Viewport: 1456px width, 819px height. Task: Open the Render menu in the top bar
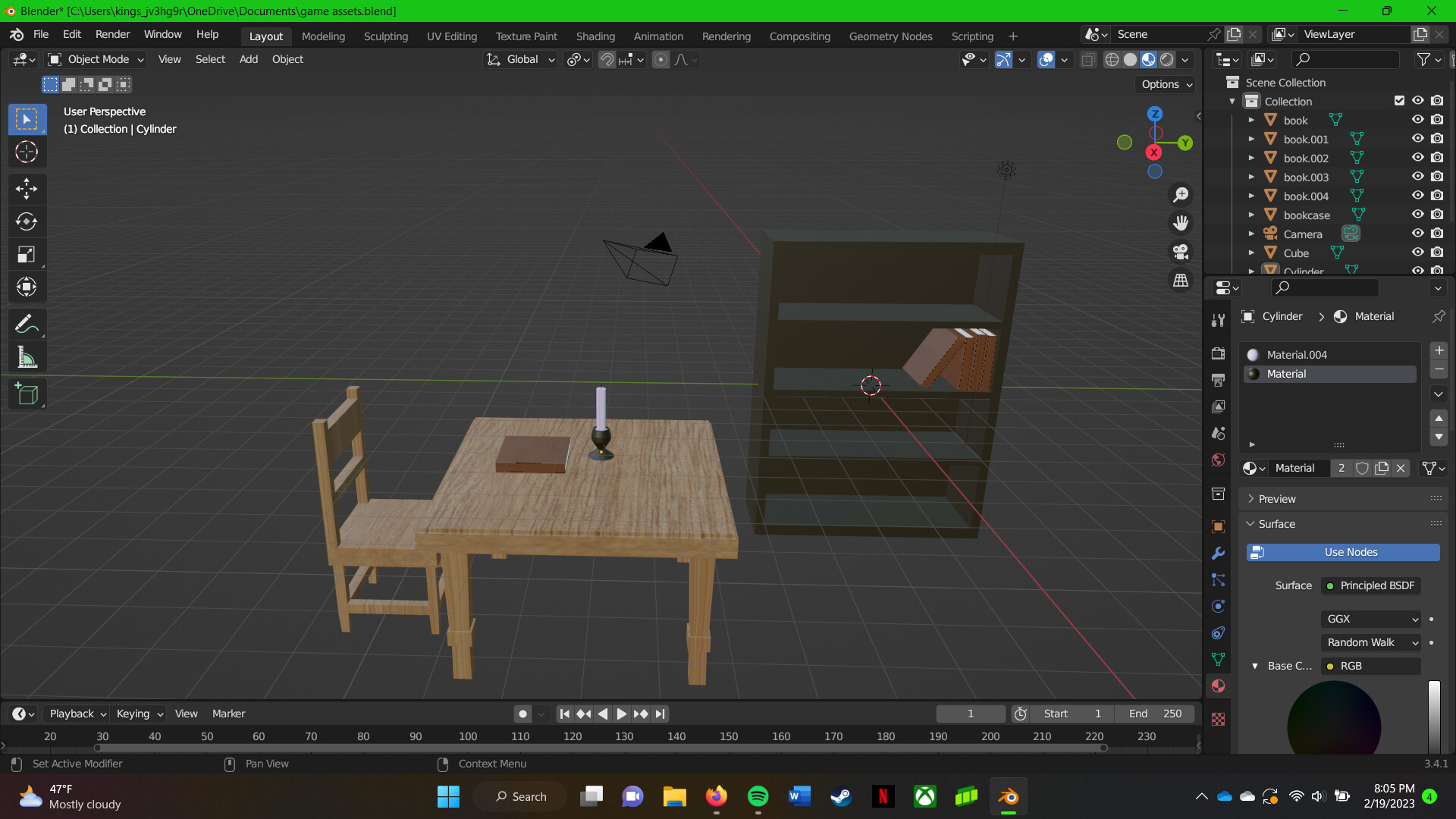112,34
